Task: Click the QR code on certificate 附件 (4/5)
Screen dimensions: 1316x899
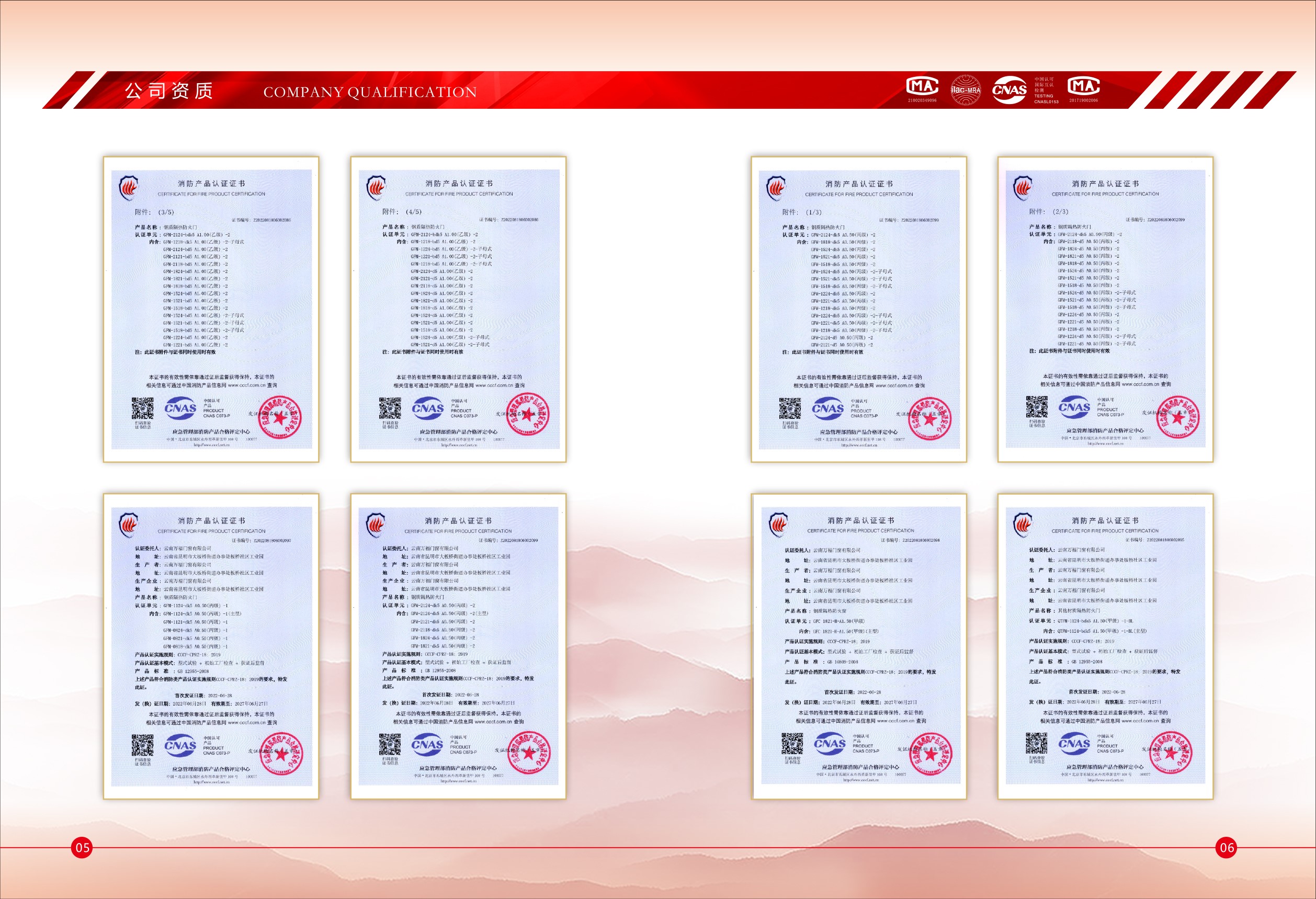Action: (390, 408)
